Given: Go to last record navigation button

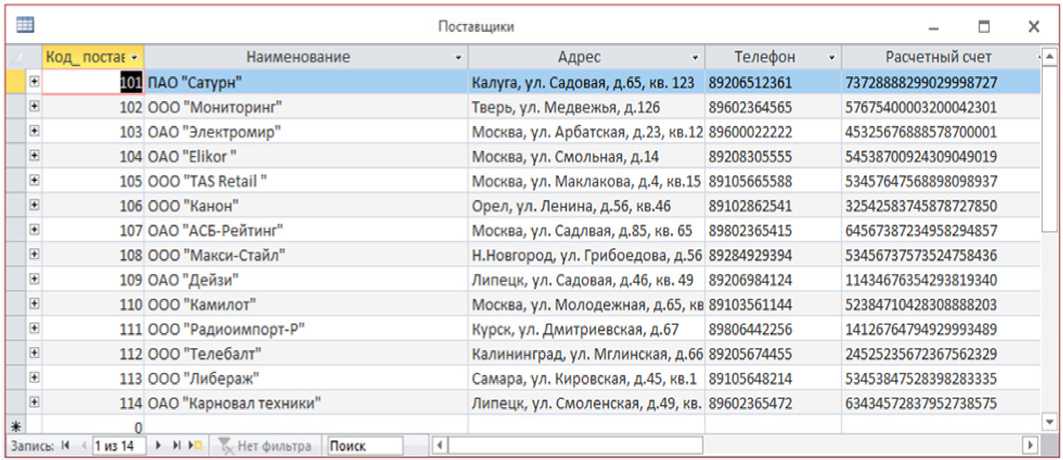Looking at the screenshot, I should 176,445.
